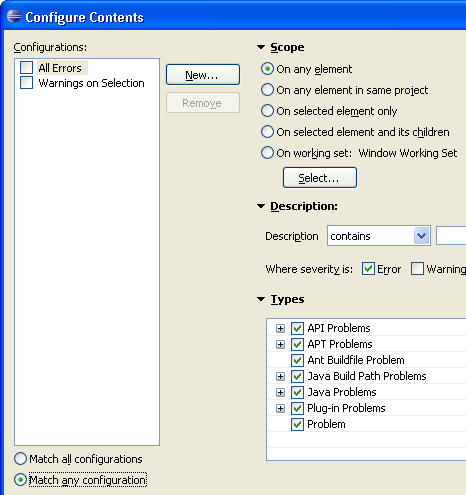Uncheck the Java Problems checkbox
Image resolution: width=466 pixels, height=495 pixels.
click(297, 392)
